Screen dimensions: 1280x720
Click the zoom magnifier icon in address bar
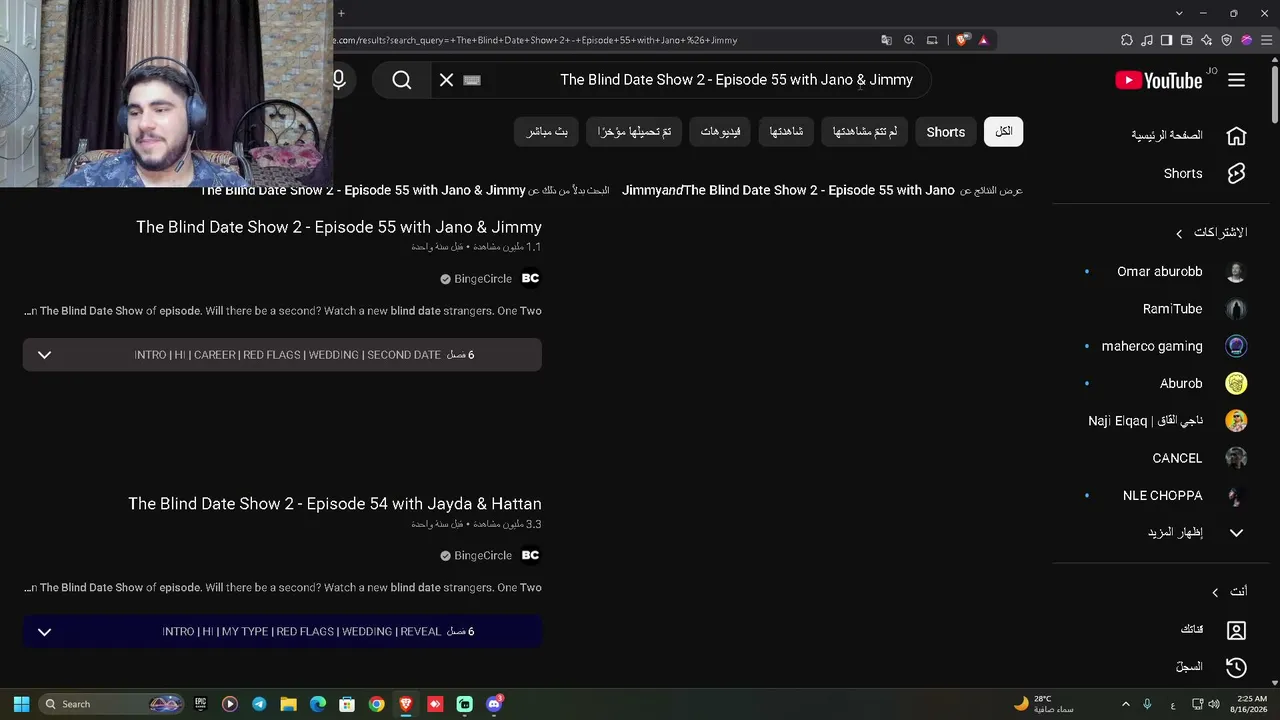909,40
